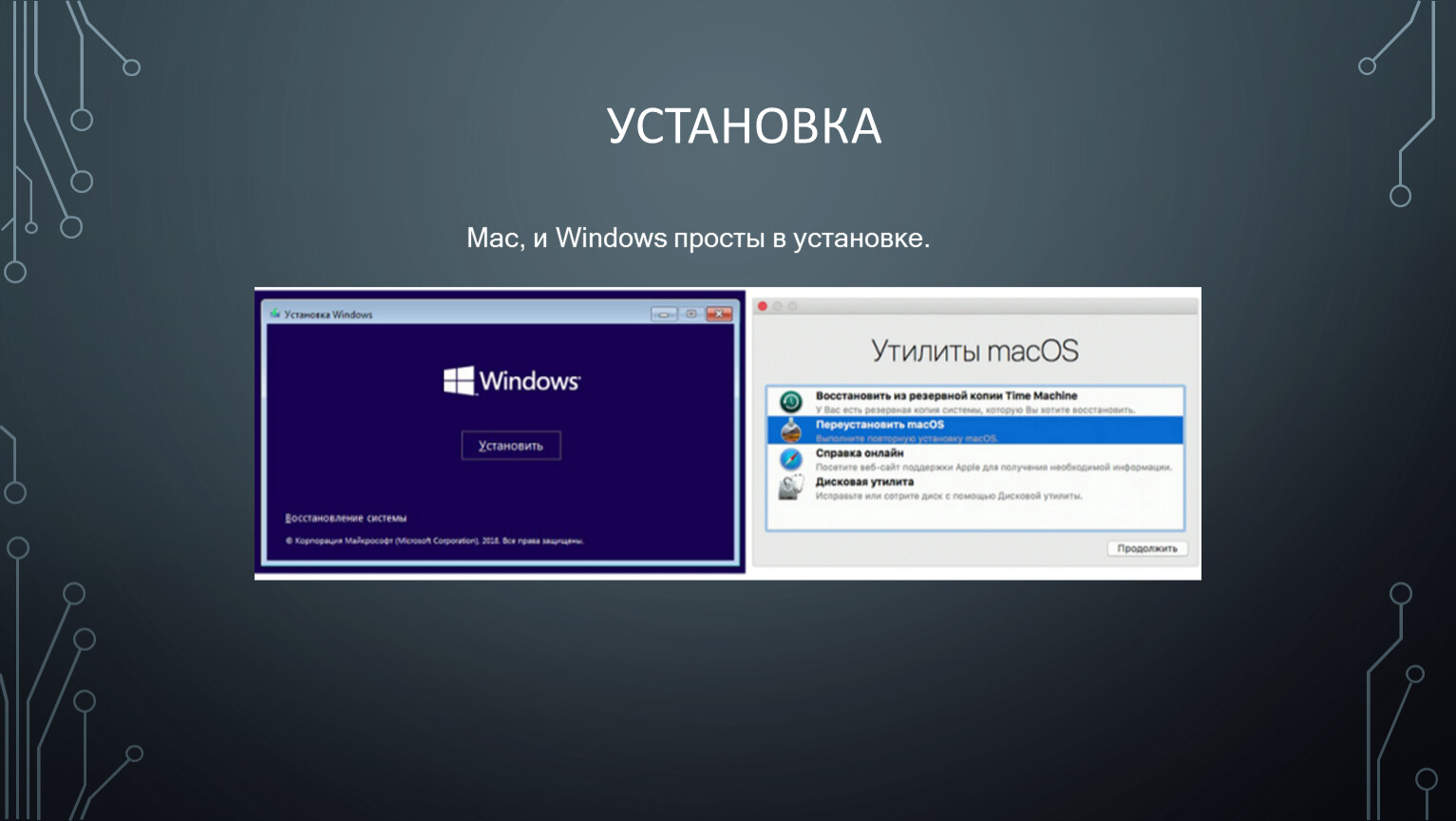Click the red close dot in the macOS window
The image size is (1456, 821).
[x=763, y=306]
